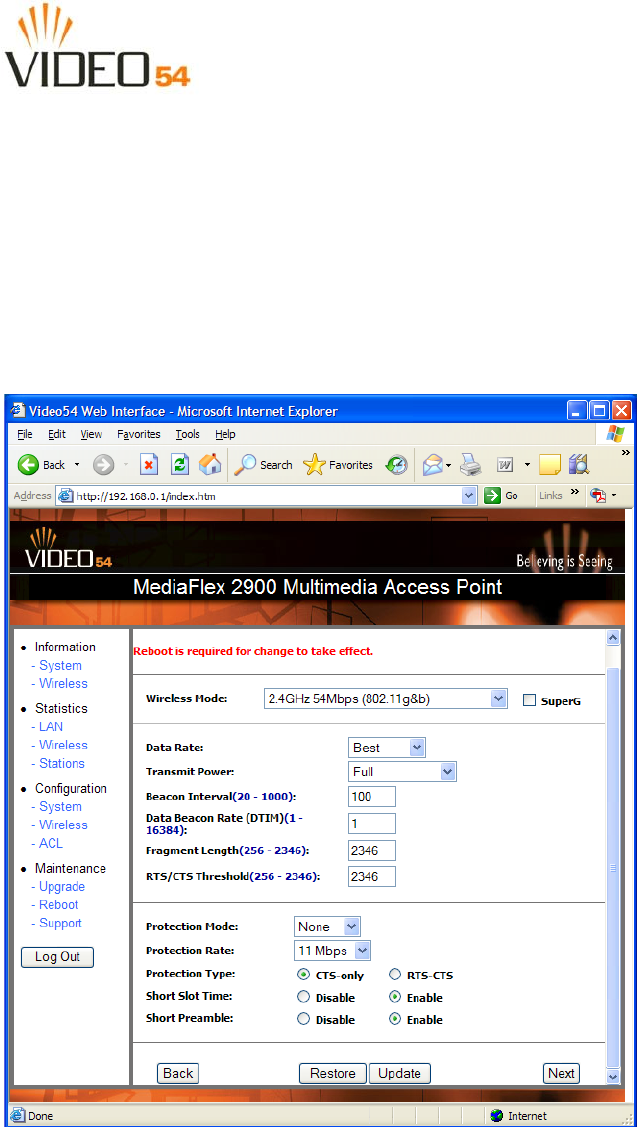
Task: Open the Protection Mode dropdown
Action: click(x=327, y=926)
